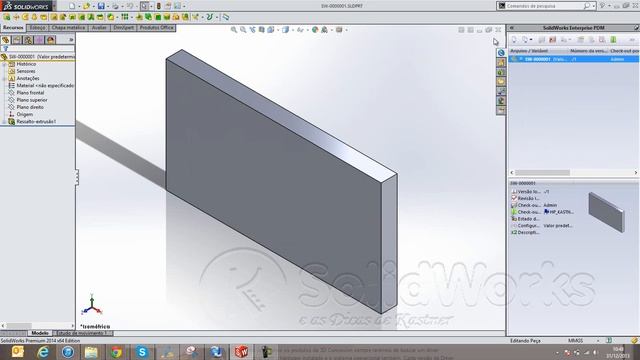This screenshot has height=360, width=640.
Task: Click the Zoom to Area magnifier
Action: point(243,30)
